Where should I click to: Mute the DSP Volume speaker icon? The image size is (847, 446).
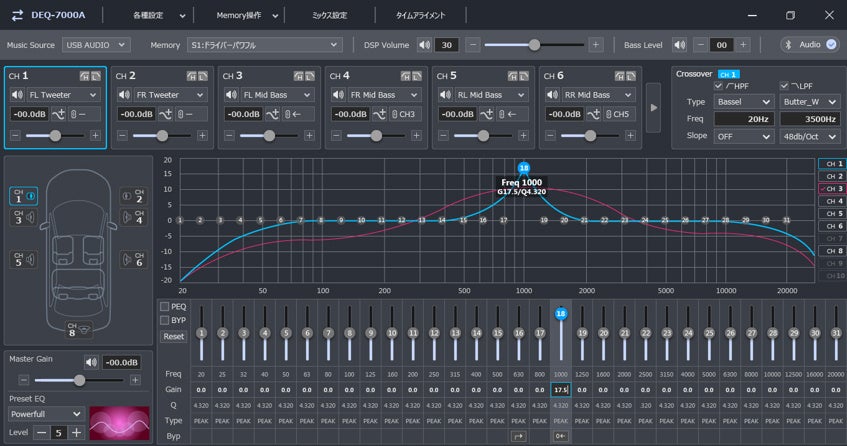tap(424, 45)
